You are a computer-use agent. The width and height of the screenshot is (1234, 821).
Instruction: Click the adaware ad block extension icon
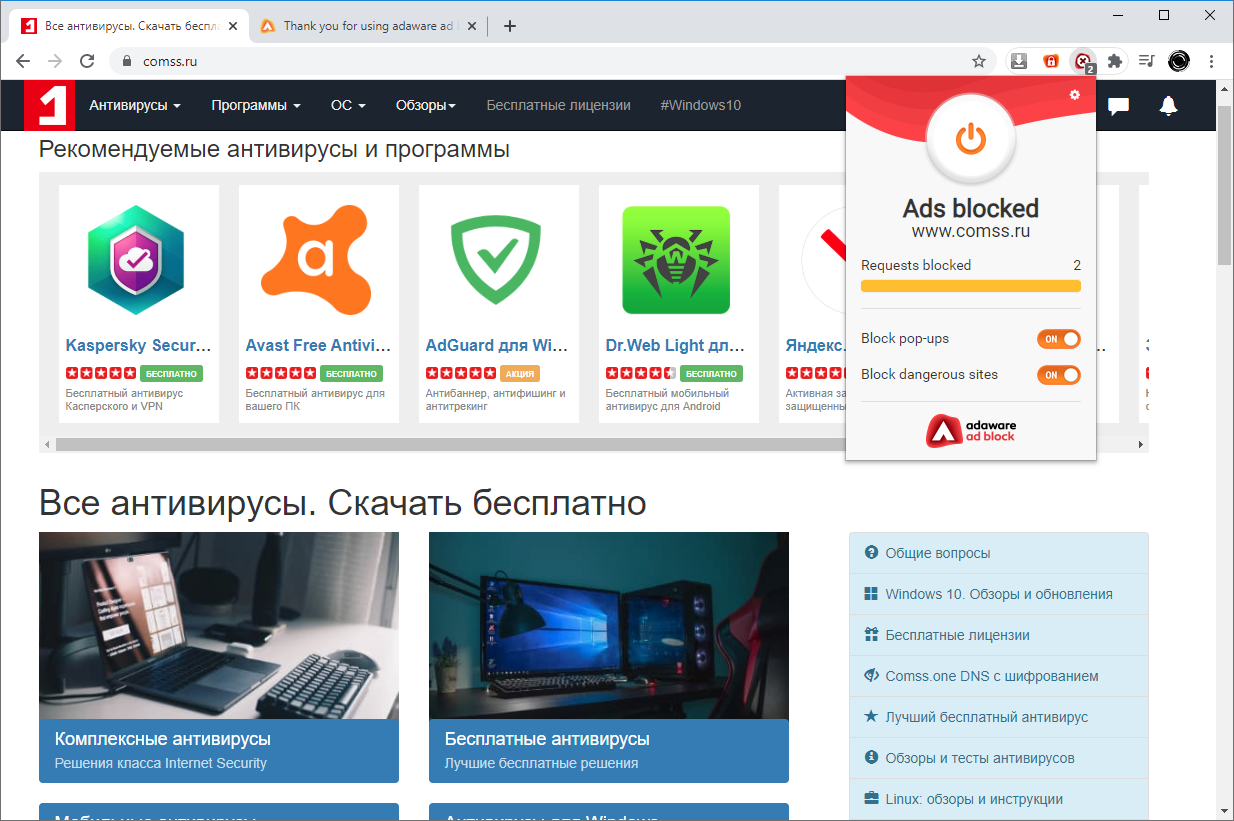(x=1083, y=61)
